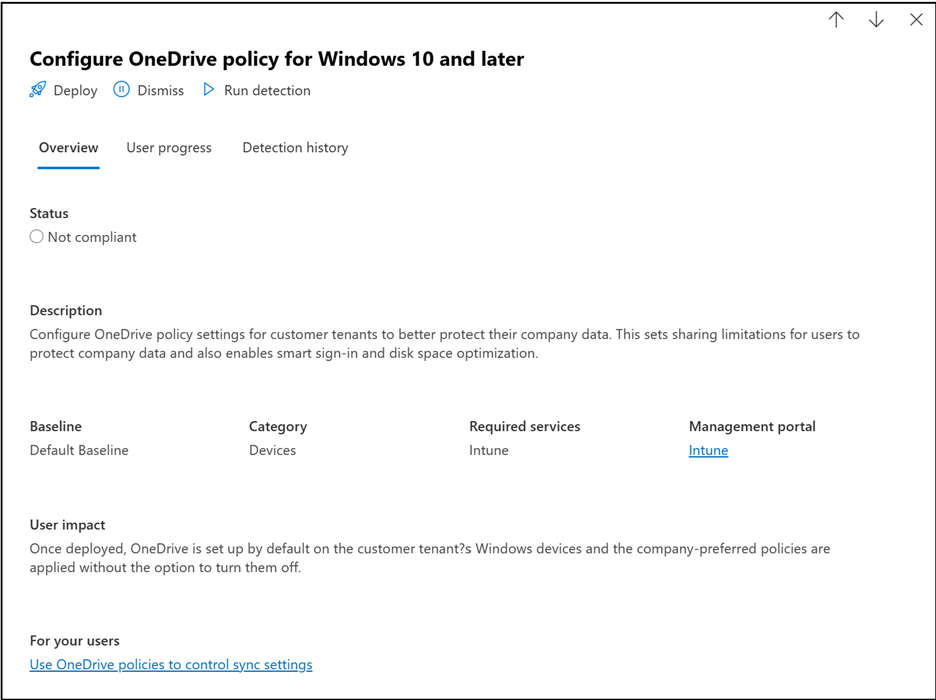
Task: Go to next item with down arrow
Action: click(x=876, y=20)
